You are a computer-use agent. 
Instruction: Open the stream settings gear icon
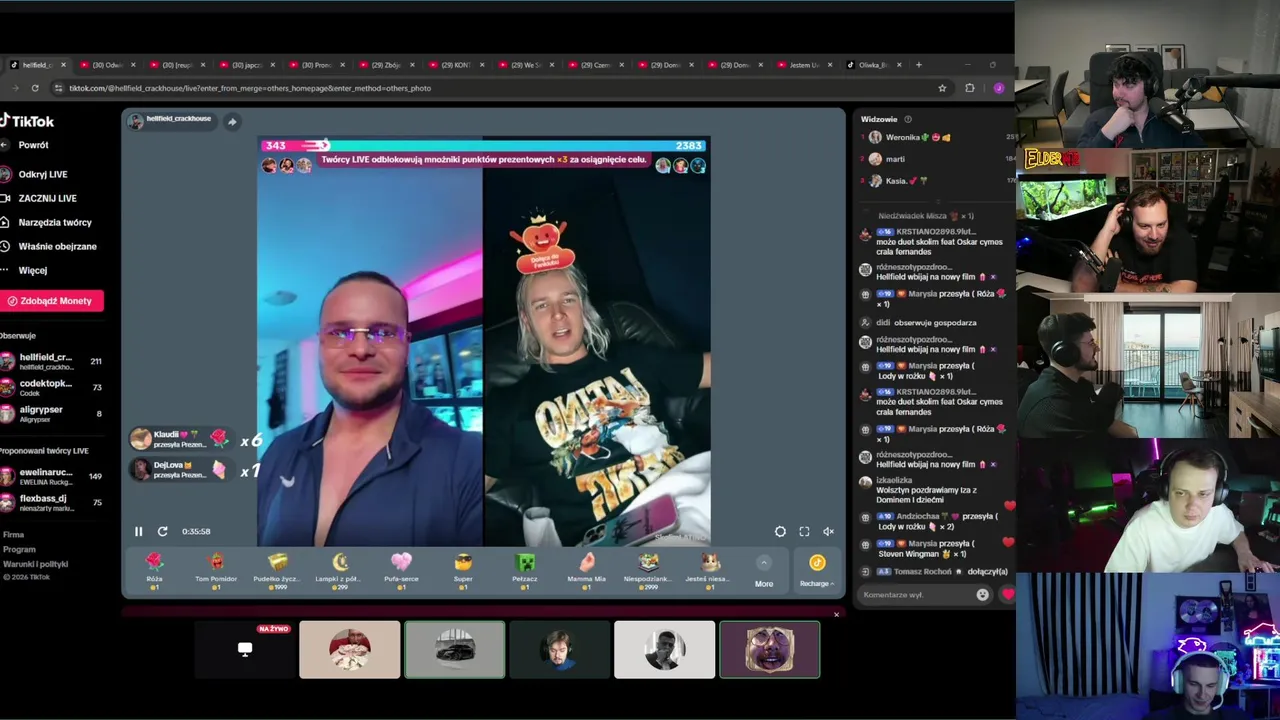pyautogui.click(x=780, y=531)
